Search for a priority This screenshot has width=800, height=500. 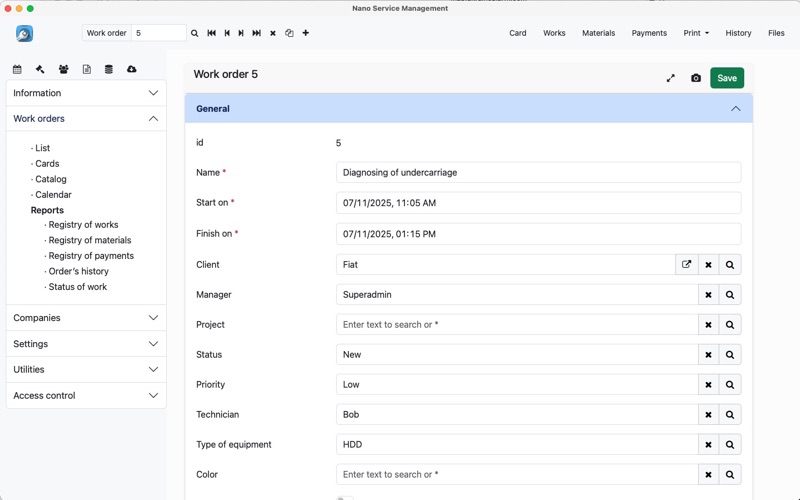(730, 385)
